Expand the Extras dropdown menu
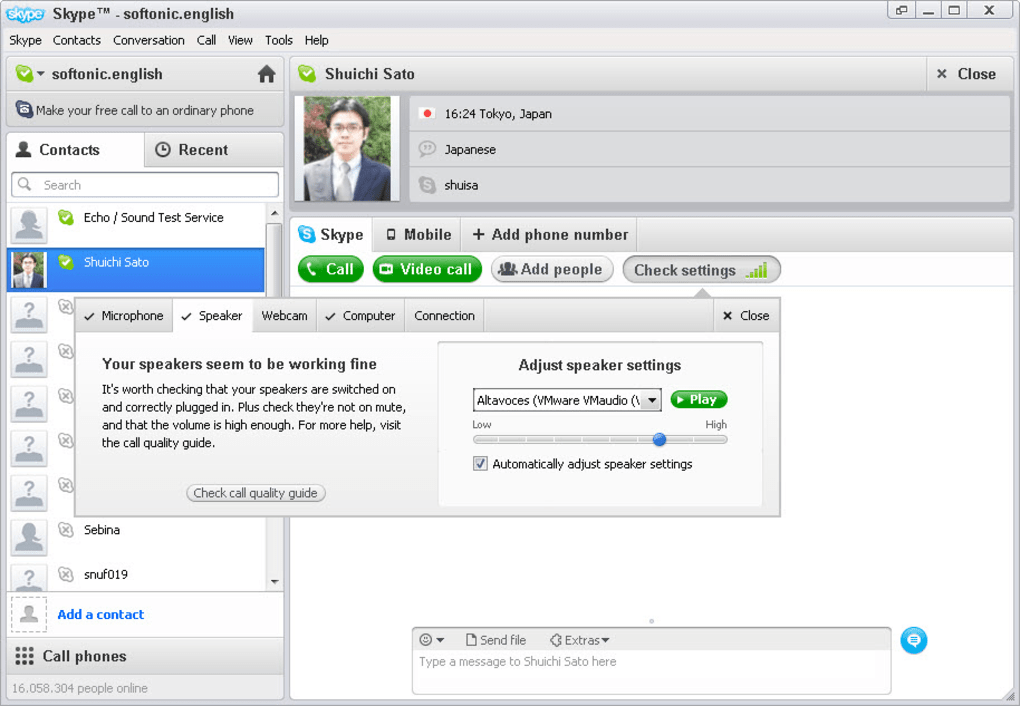The image size is (1020, 706). point(579,640)
